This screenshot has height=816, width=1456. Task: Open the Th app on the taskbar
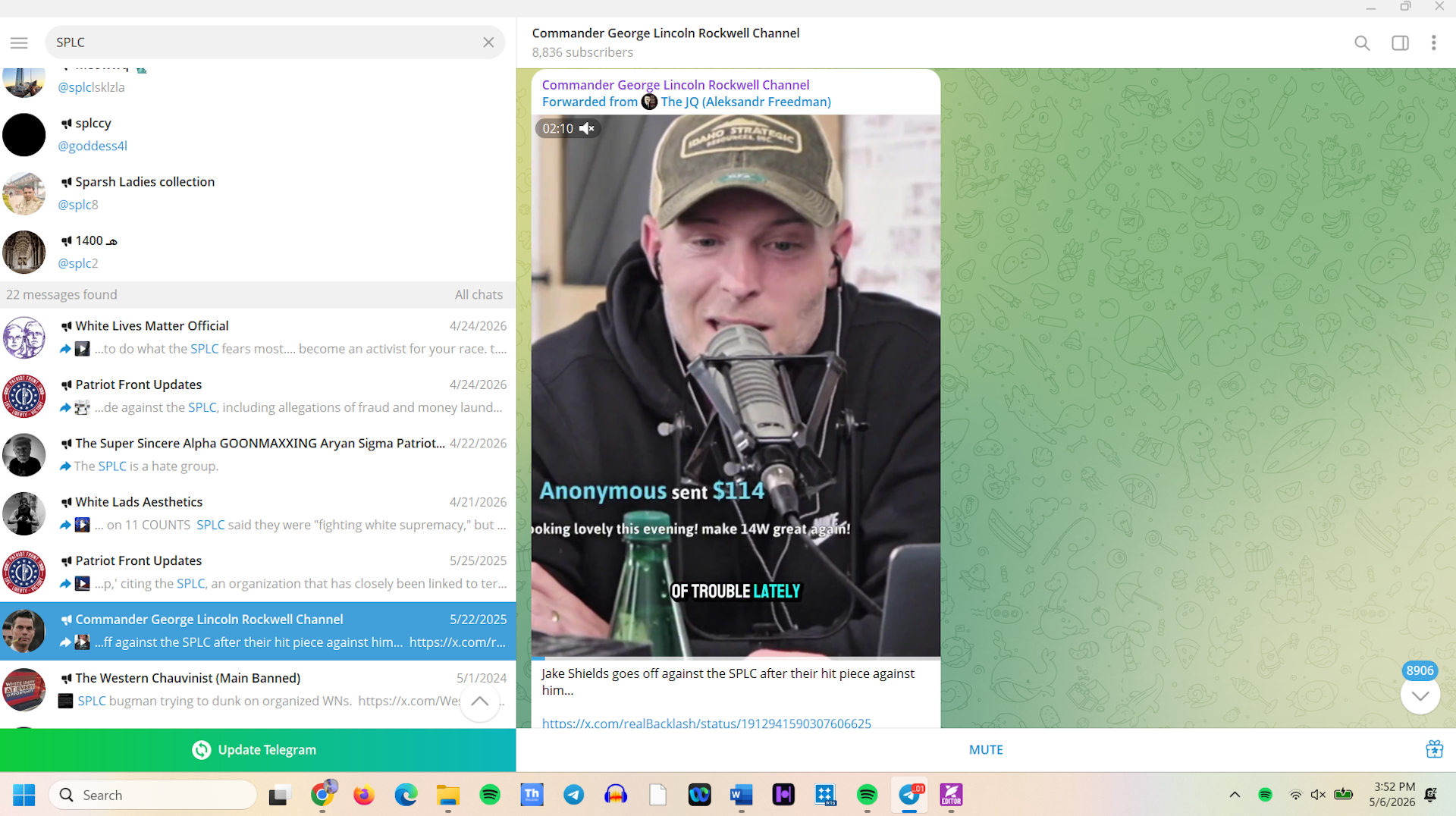(532, 795)
